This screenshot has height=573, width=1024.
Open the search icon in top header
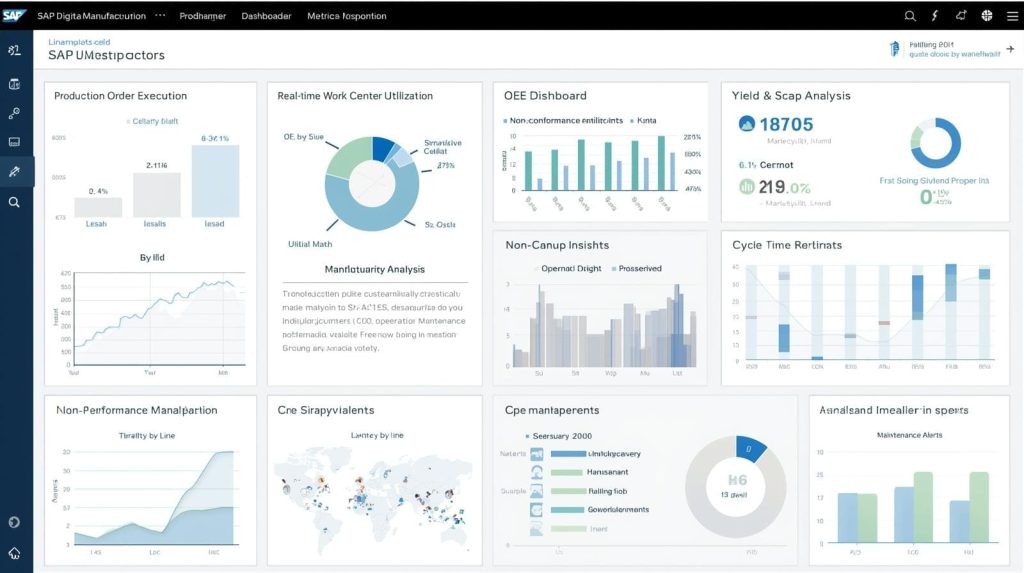point(909,16)
